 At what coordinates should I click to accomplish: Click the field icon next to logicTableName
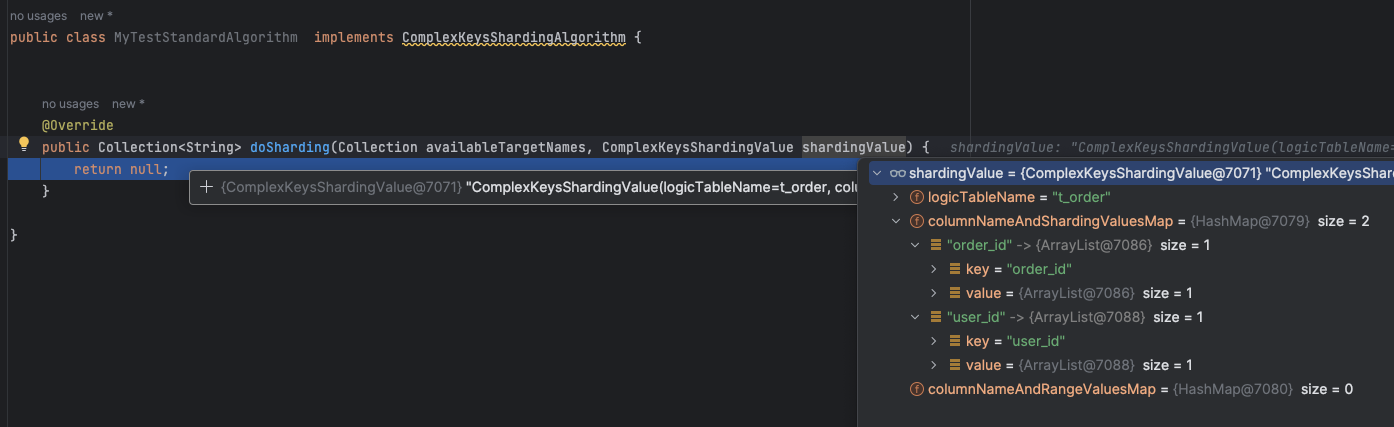[x=917, y=197]
